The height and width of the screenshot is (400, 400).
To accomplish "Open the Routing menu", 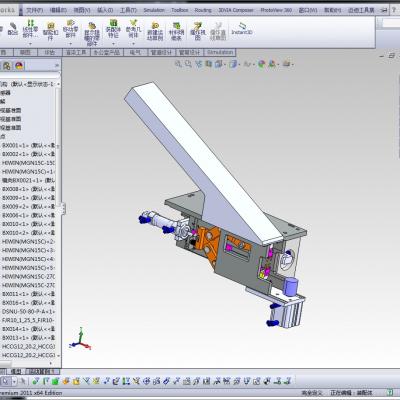I will pyautogui.click(x=203, y=10).
